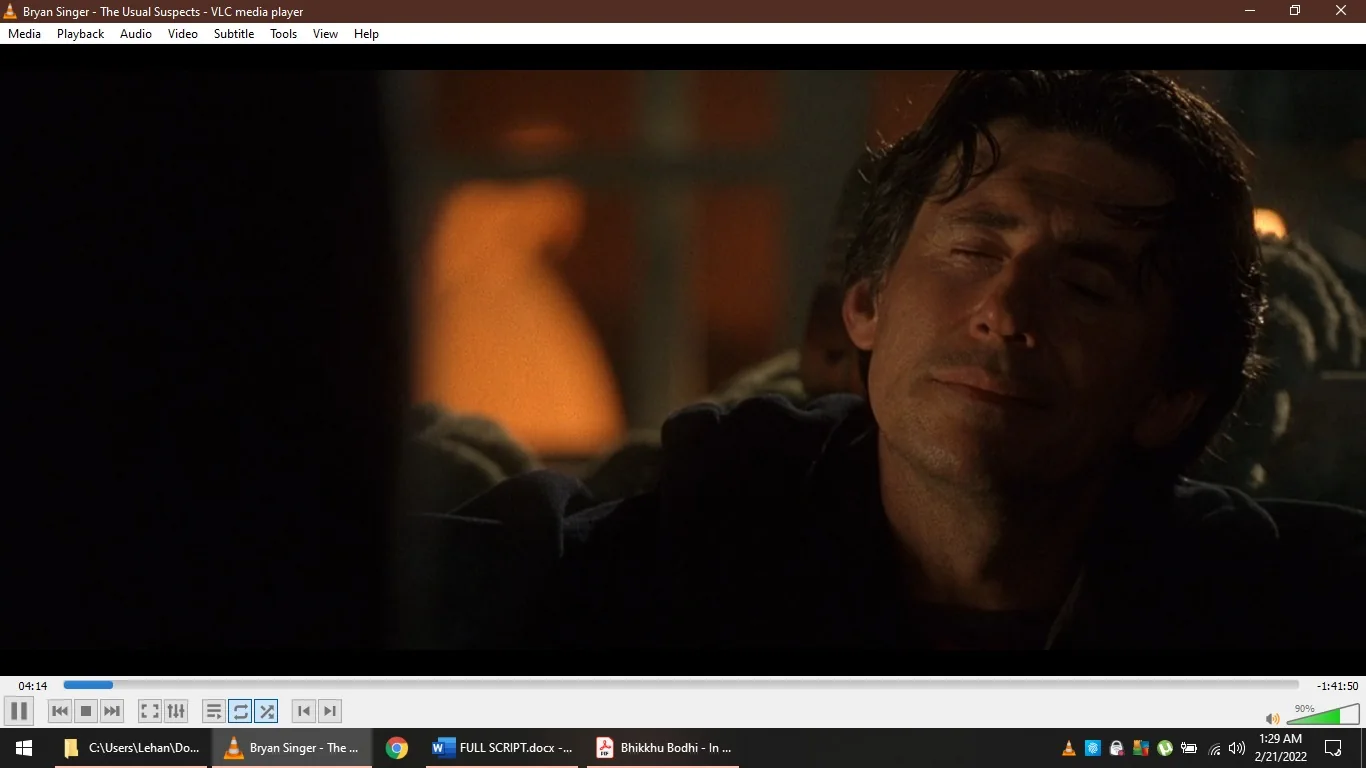Switch to the File Explorer taskbar window
Image resolution: width=1366 pixels, height=768 pixels.
132,748
